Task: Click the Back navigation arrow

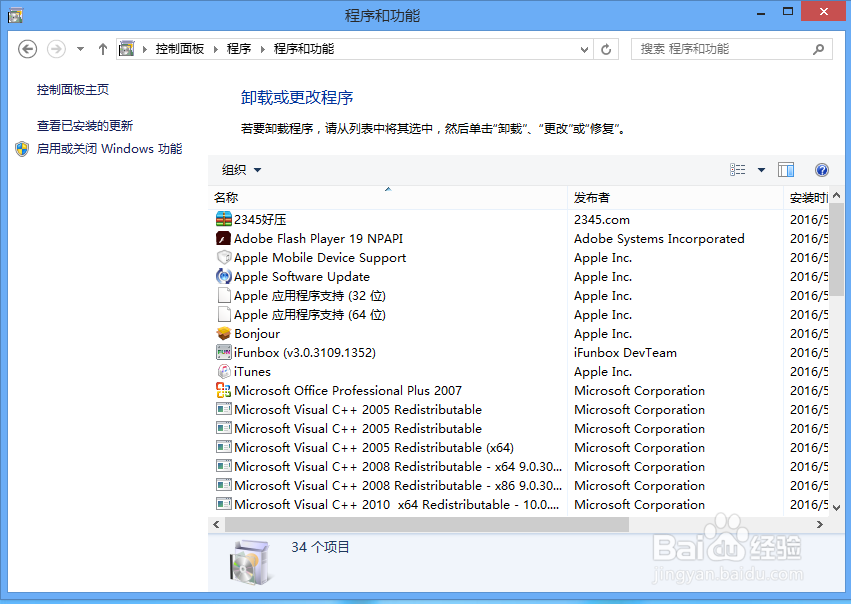Action: pyautogui.click(x=28, y=49)
